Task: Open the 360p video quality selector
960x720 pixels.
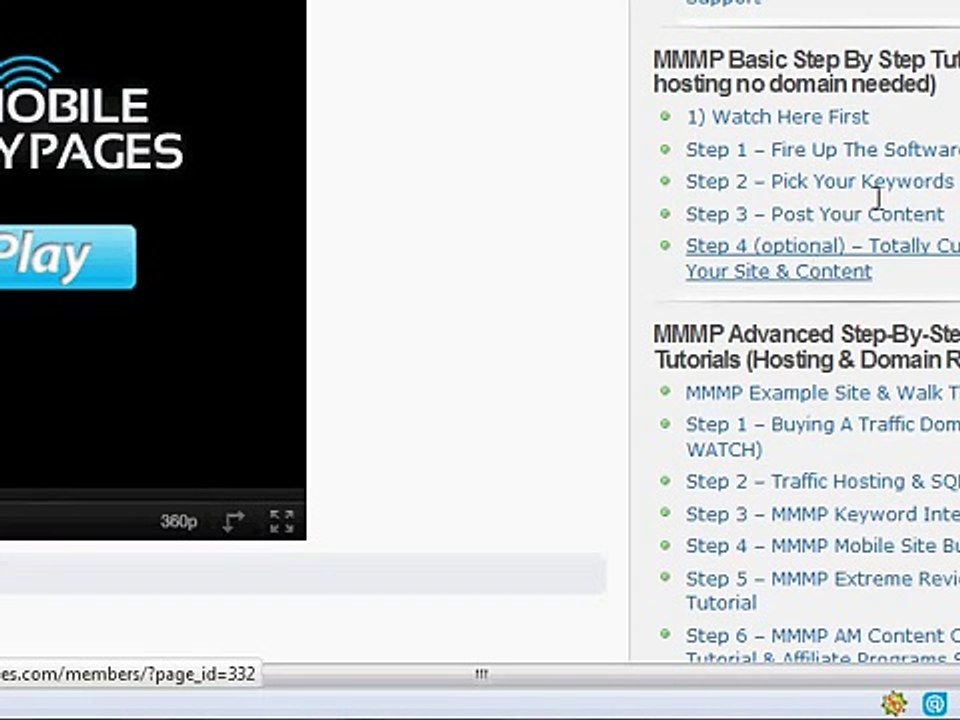Action: (178, 522)
